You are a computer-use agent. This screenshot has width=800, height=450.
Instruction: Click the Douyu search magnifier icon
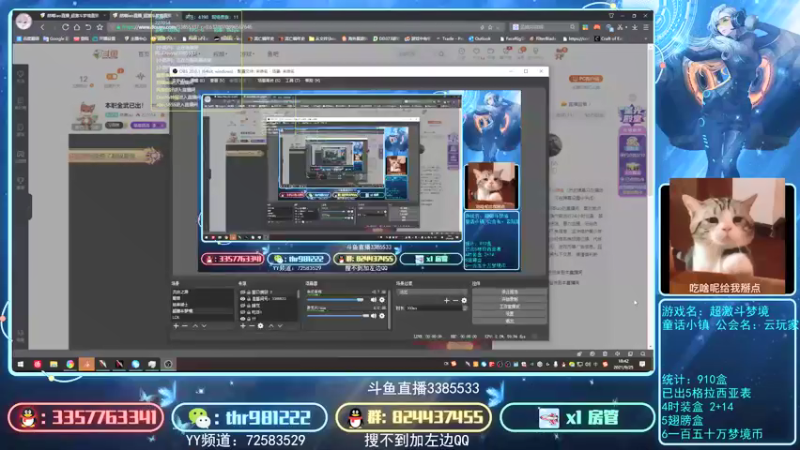[441, 53]
